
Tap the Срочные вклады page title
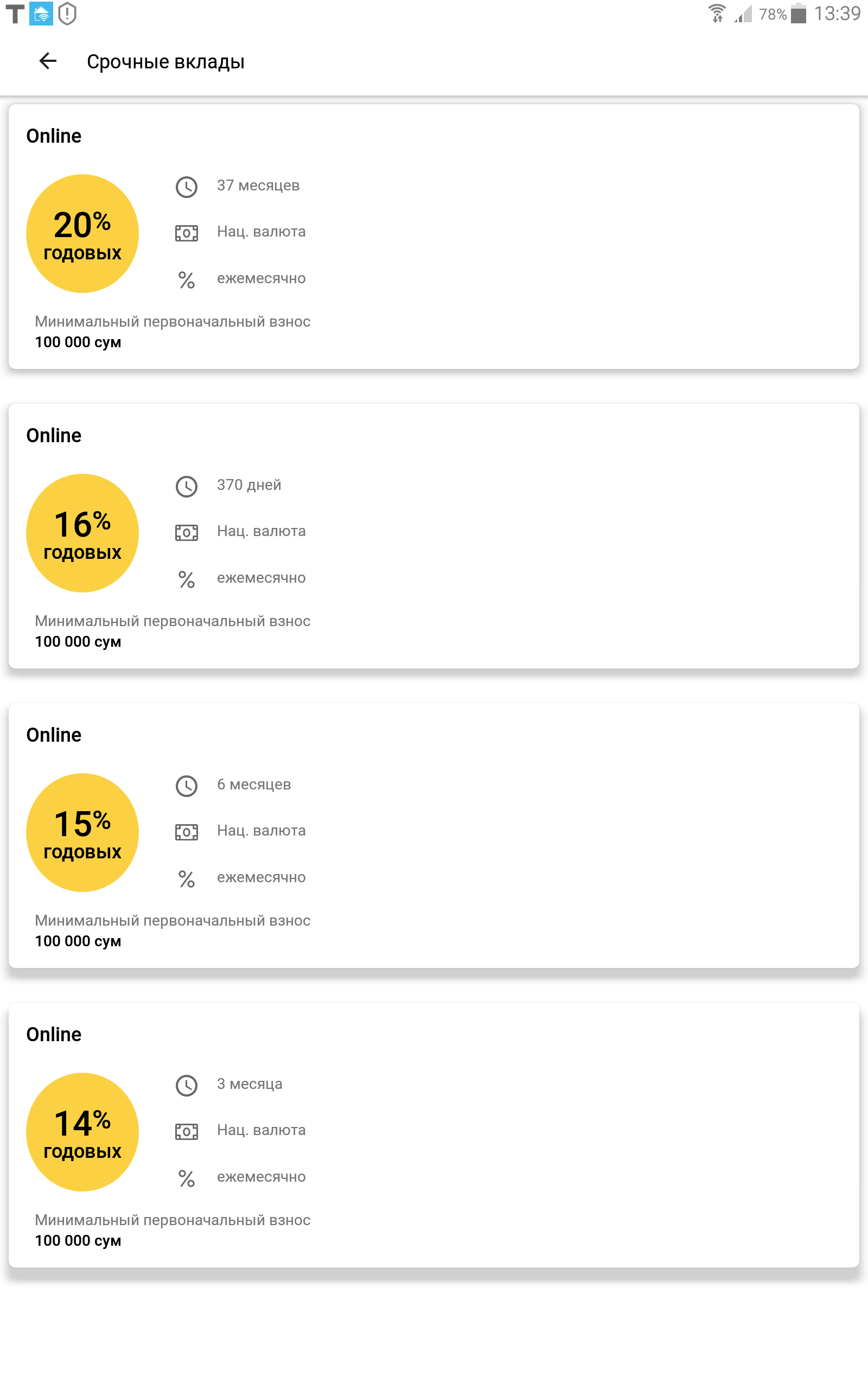[x=165, y=62]
